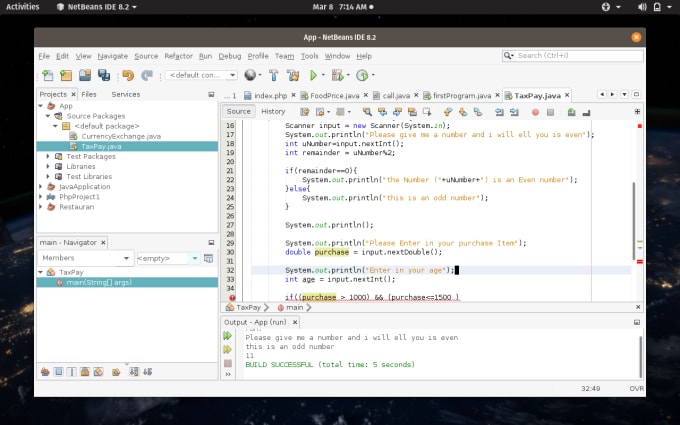Click the Last Edit editor toolbar icon
680x425 pixels.
tap(305, 112)
